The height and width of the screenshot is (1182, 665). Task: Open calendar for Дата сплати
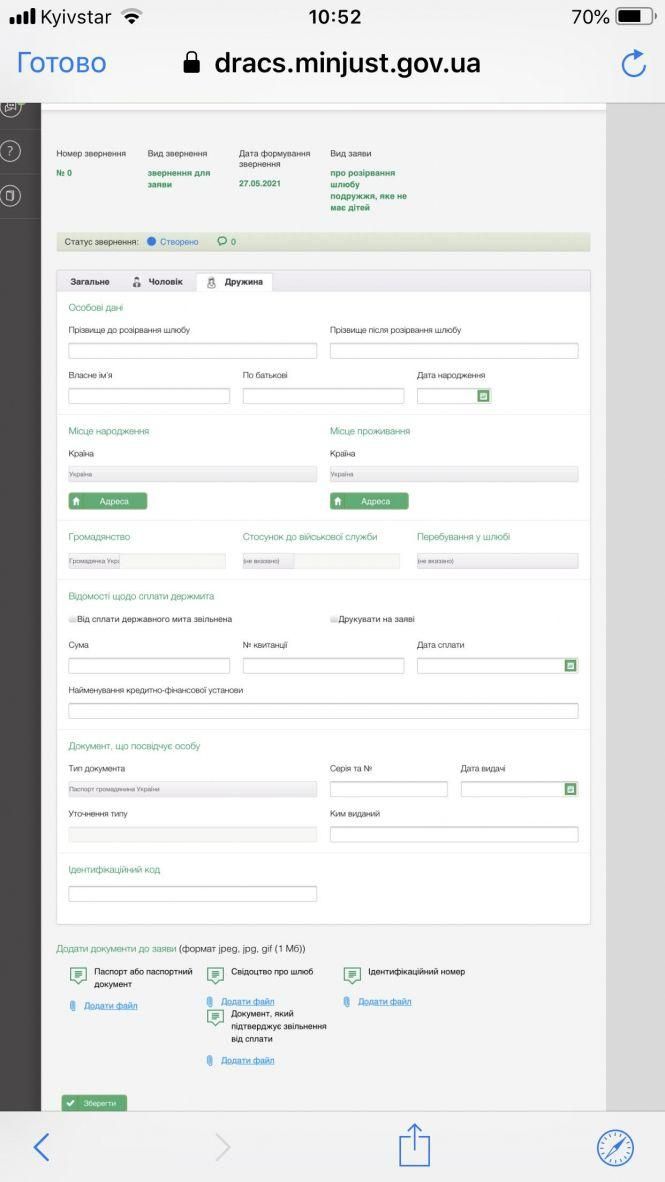[x=570, y=665]
